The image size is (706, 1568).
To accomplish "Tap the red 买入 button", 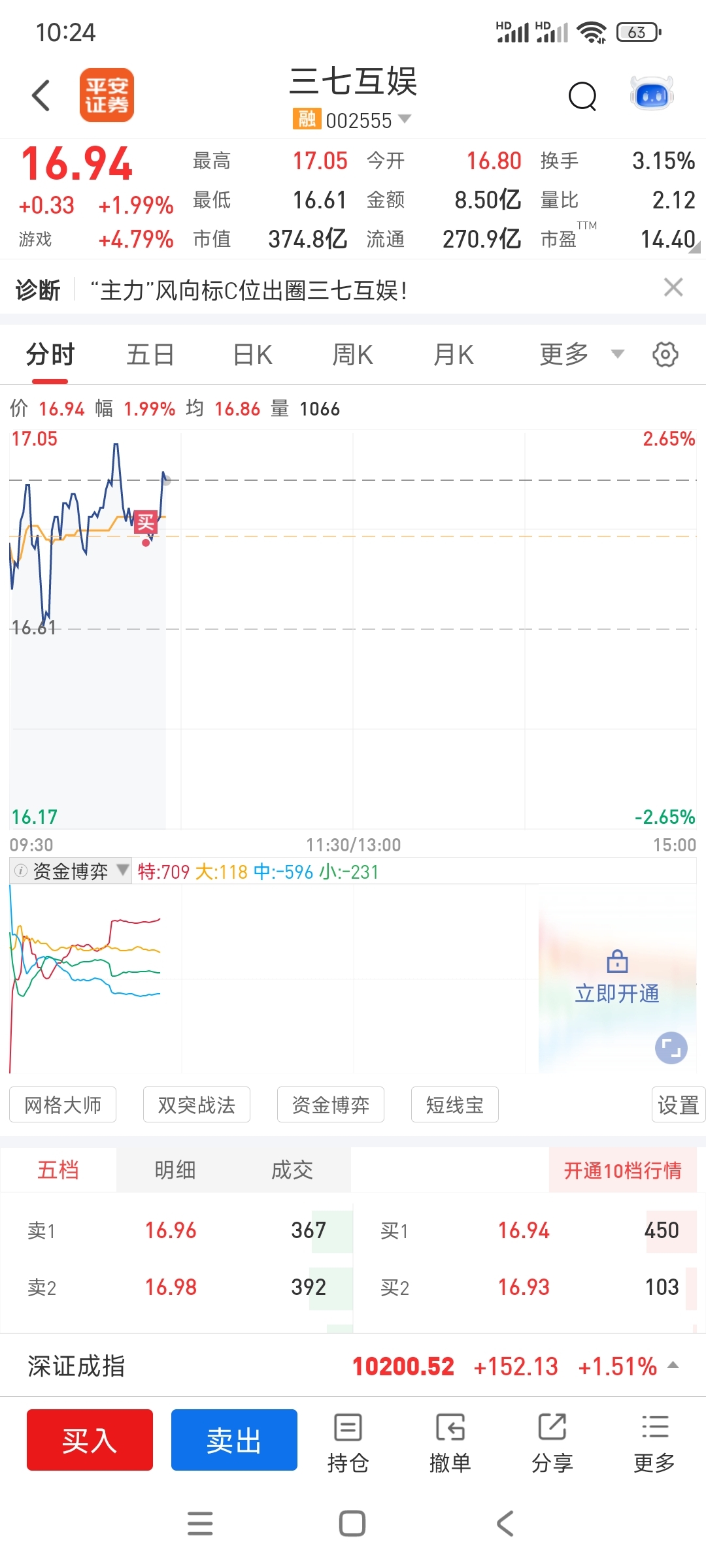I will click(x=90, y=1440).
